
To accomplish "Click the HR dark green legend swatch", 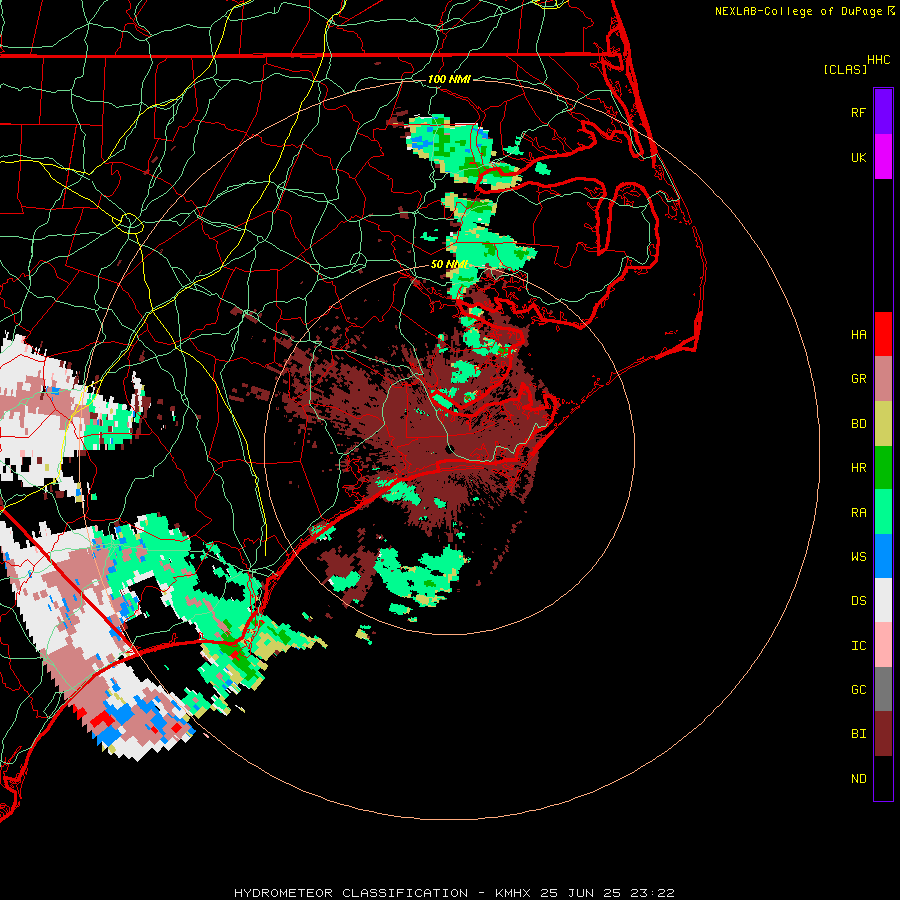I will 883,468.
